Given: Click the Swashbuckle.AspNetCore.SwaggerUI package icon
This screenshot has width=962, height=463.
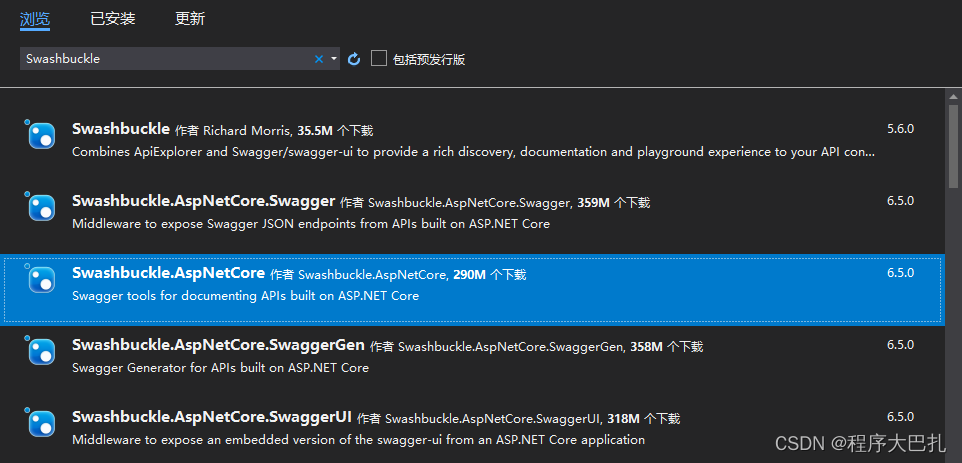Looking at the screenshot, I should pyautogui.click(x=42, y=423).
